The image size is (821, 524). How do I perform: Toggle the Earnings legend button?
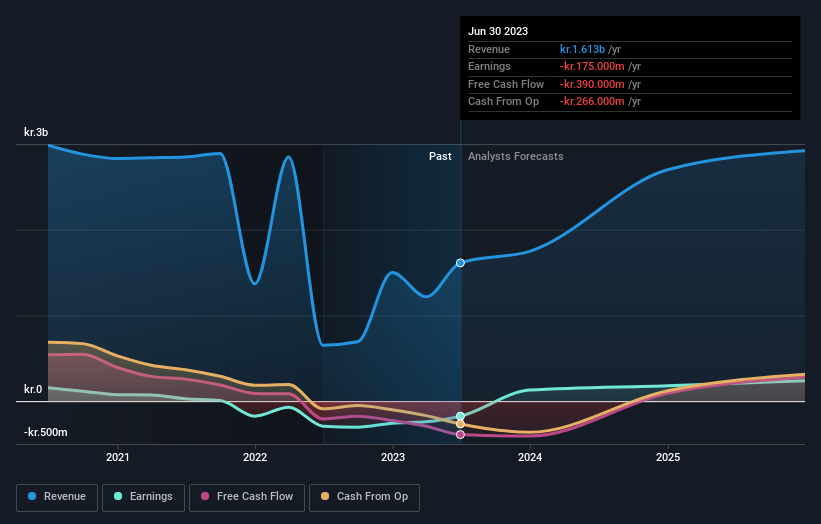(x=143, y=497)
